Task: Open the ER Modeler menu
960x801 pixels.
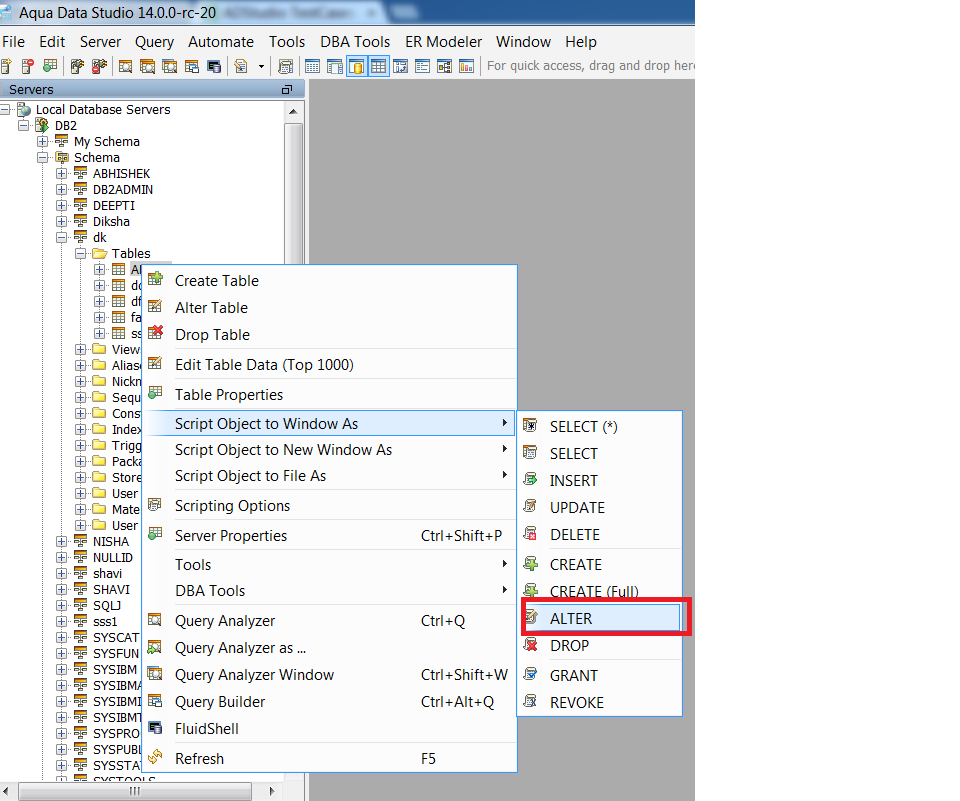Action: 443,42
